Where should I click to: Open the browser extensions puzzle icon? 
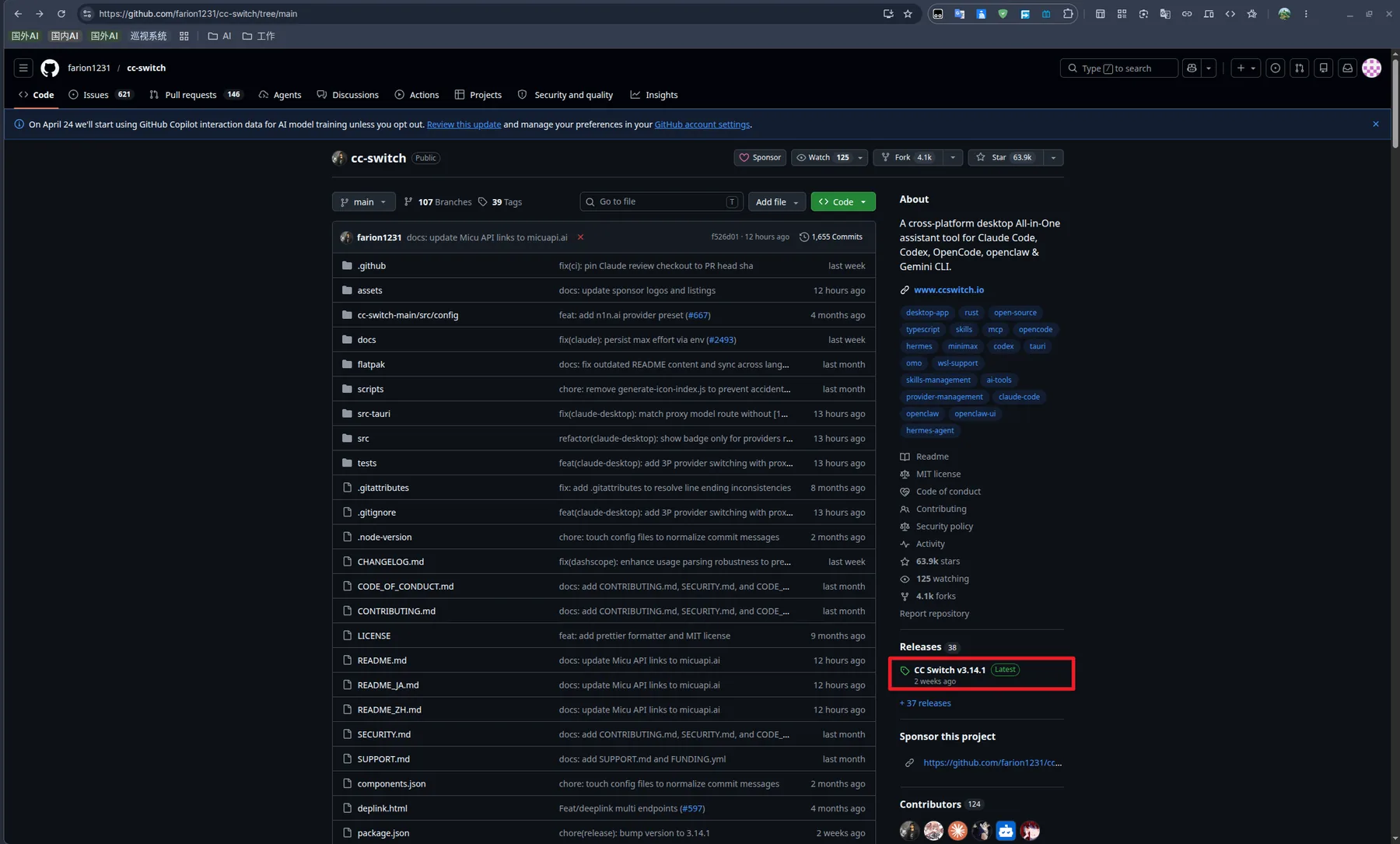click(1068, 14)
